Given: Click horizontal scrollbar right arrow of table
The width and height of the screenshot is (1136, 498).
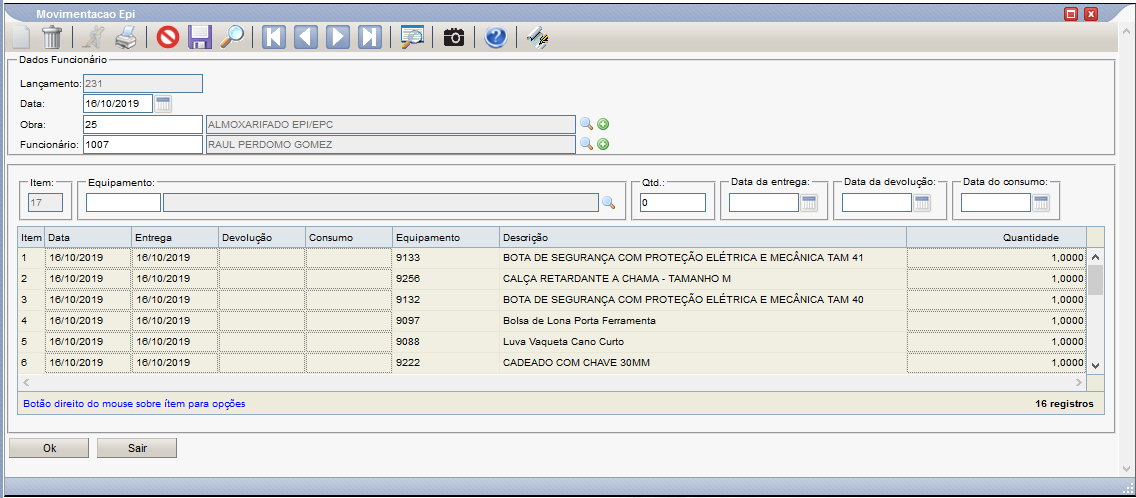Looking at the screenshot, I should tap(1079, 382).
